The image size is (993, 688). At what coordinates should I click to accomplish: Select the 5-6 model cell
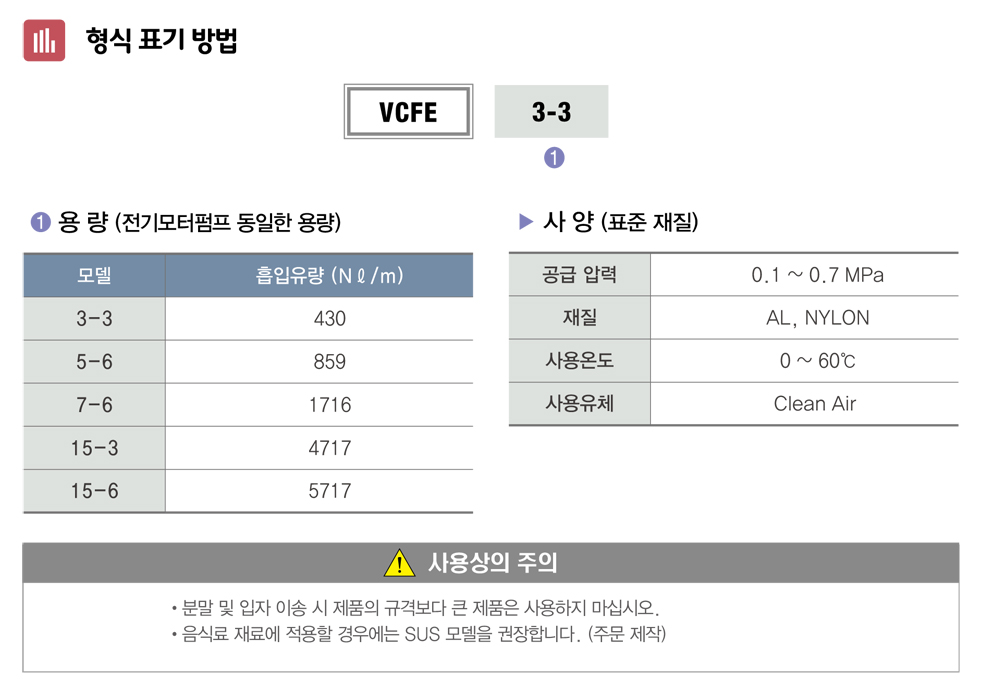click(94, 362)
